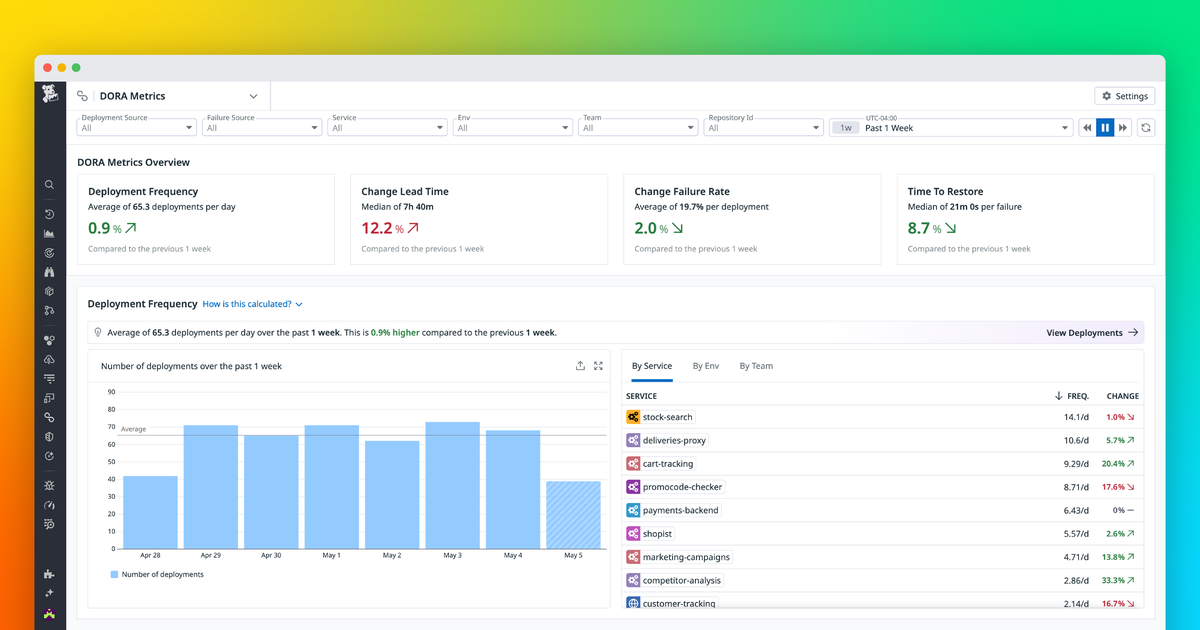Screen dimensions: 1200x630
Task: Toggle 'Number of deployments' legend swatch
Action: [114, 575]
